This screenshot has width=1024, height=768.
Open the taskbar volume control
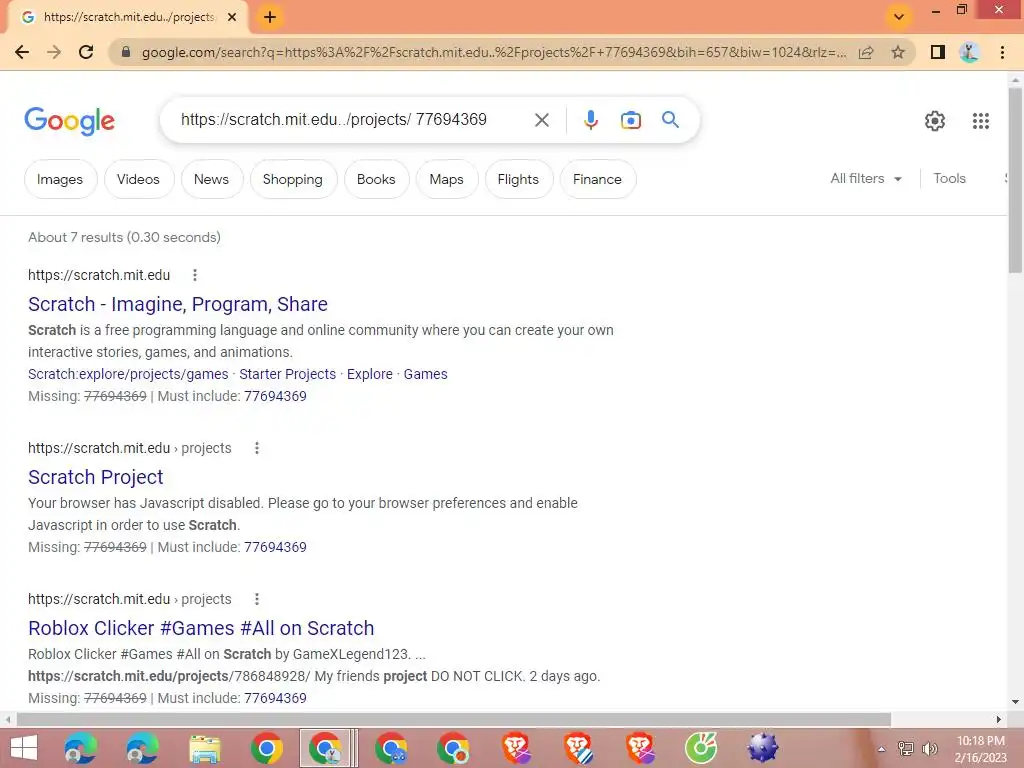[x=930, y=748]
